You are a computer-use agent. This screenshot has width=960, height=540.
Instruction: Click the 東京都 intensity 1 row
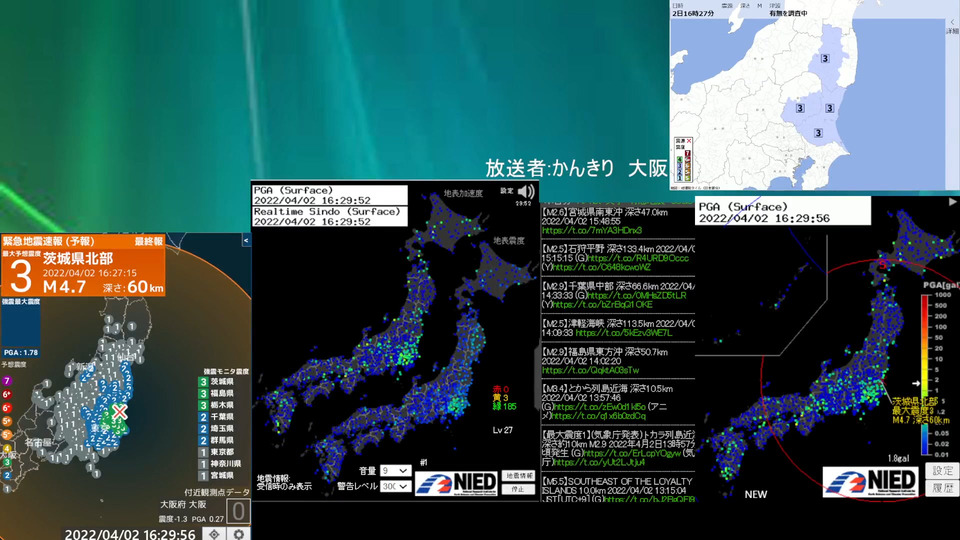[x=216, y=452]
